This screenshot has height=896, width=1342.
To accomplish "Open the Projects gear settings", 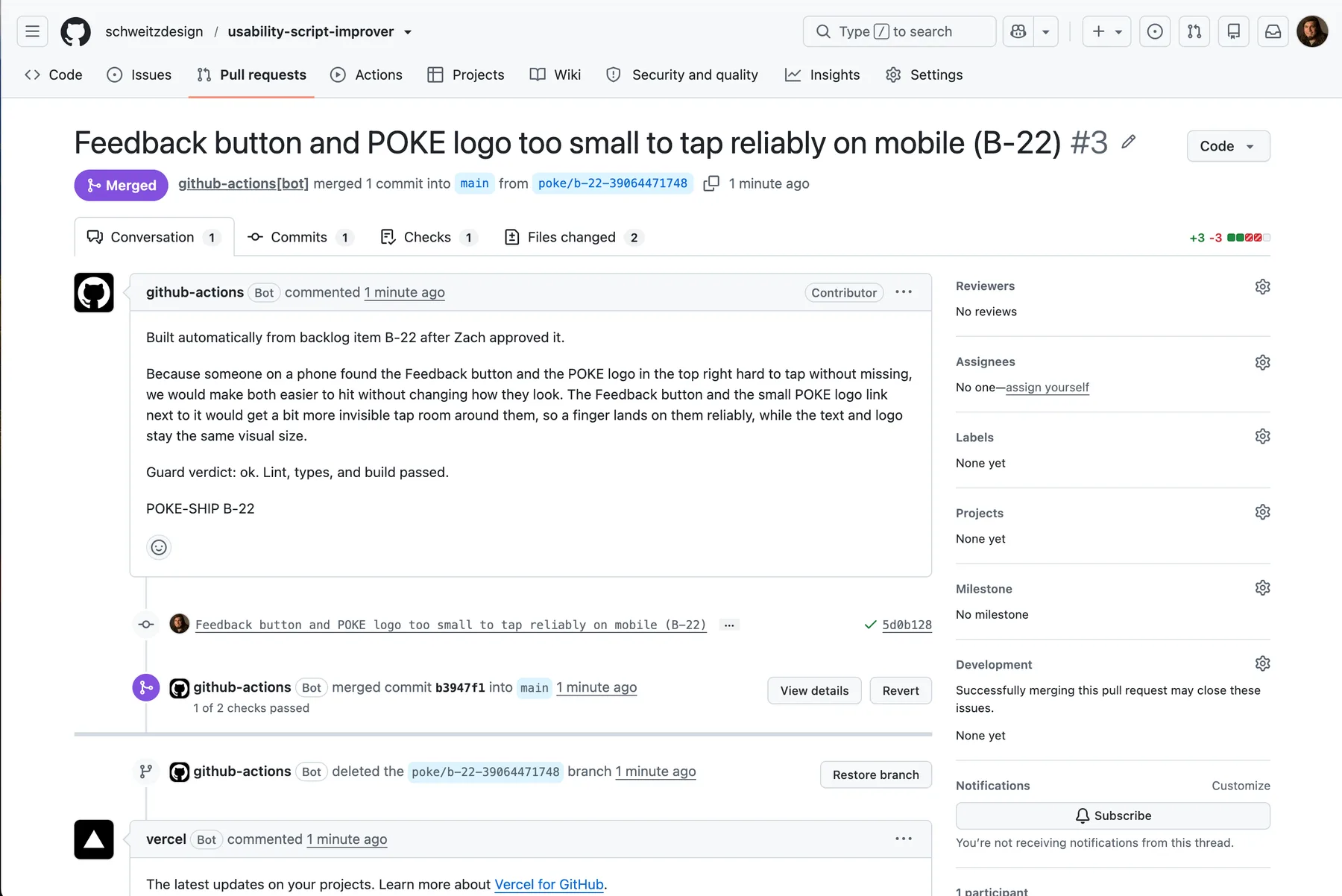I will click(x=1262, y=512).
